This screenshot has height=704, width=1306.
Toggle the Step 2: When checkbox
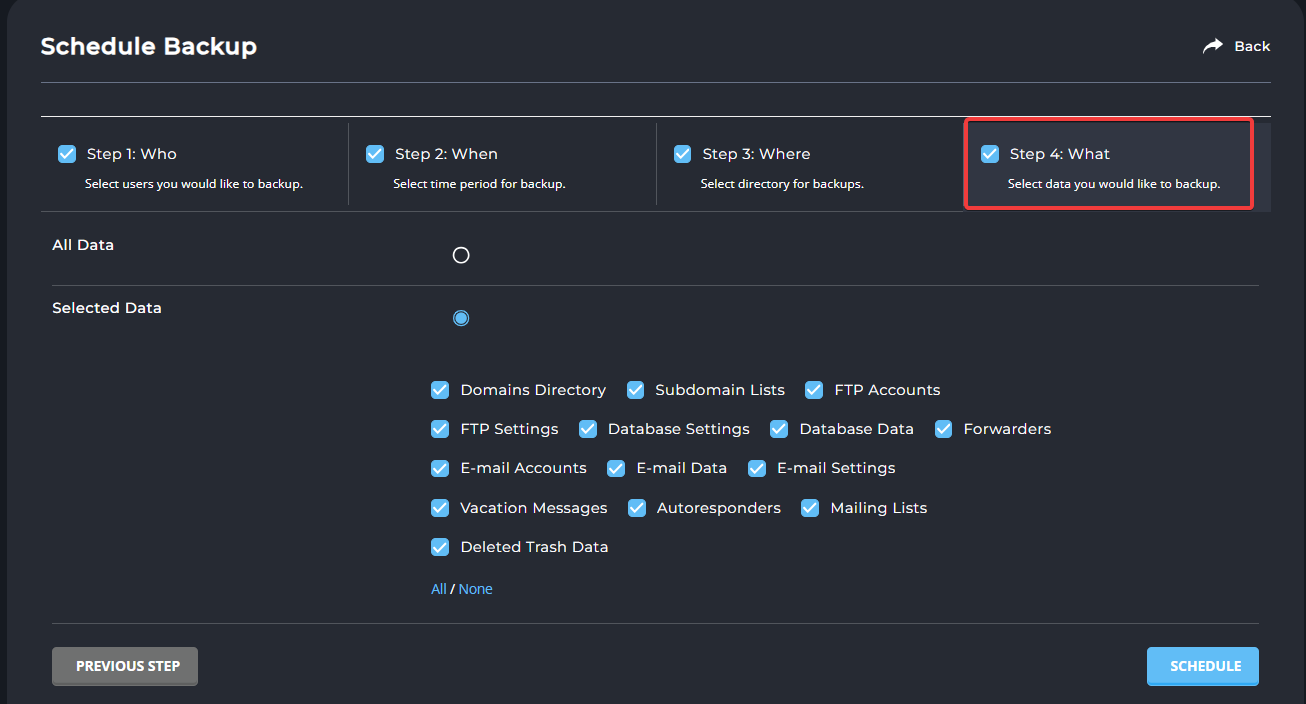coord(375,154)
